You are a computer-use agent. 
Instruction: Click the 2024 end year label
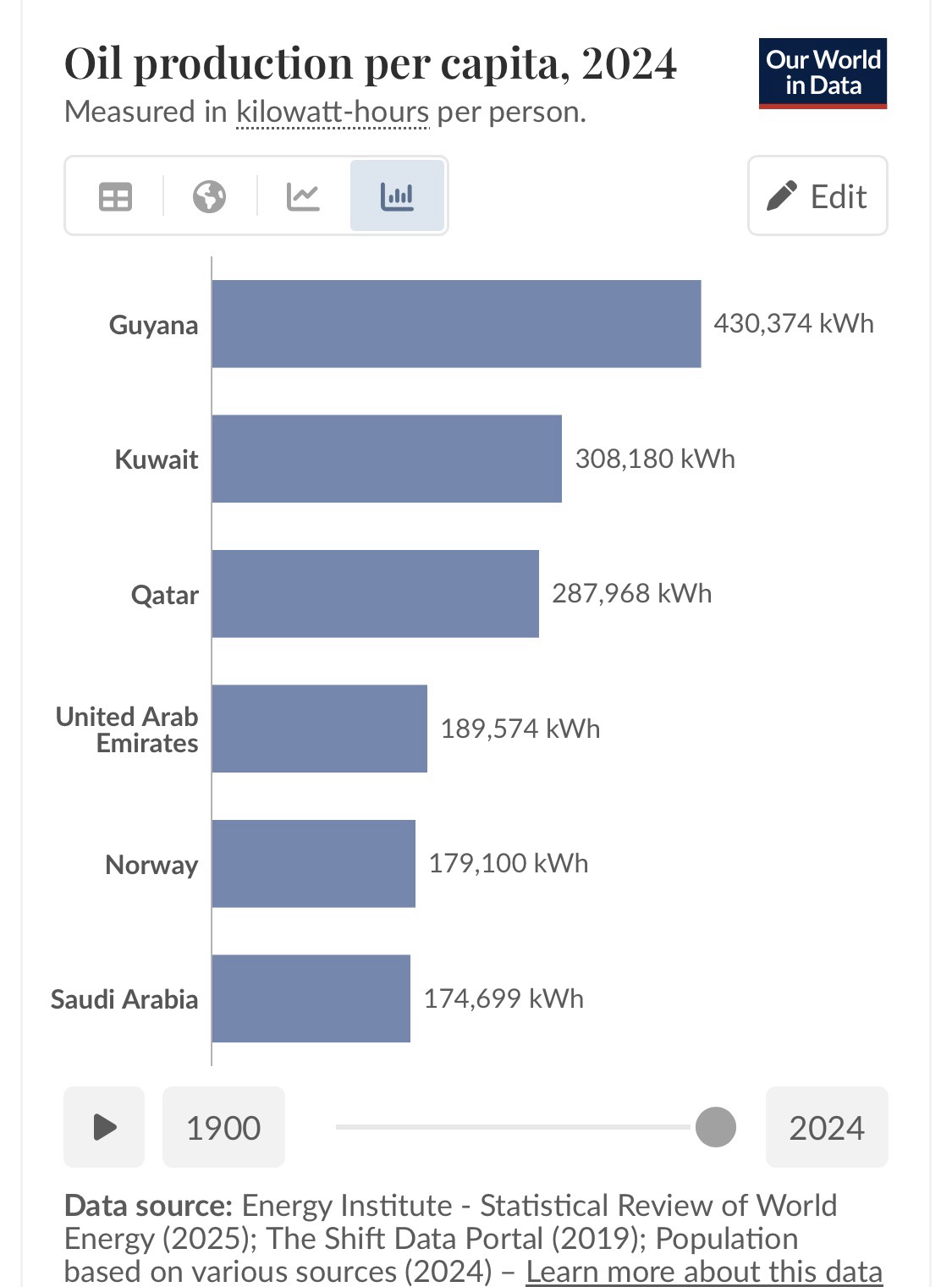(x=827, y=1128)
